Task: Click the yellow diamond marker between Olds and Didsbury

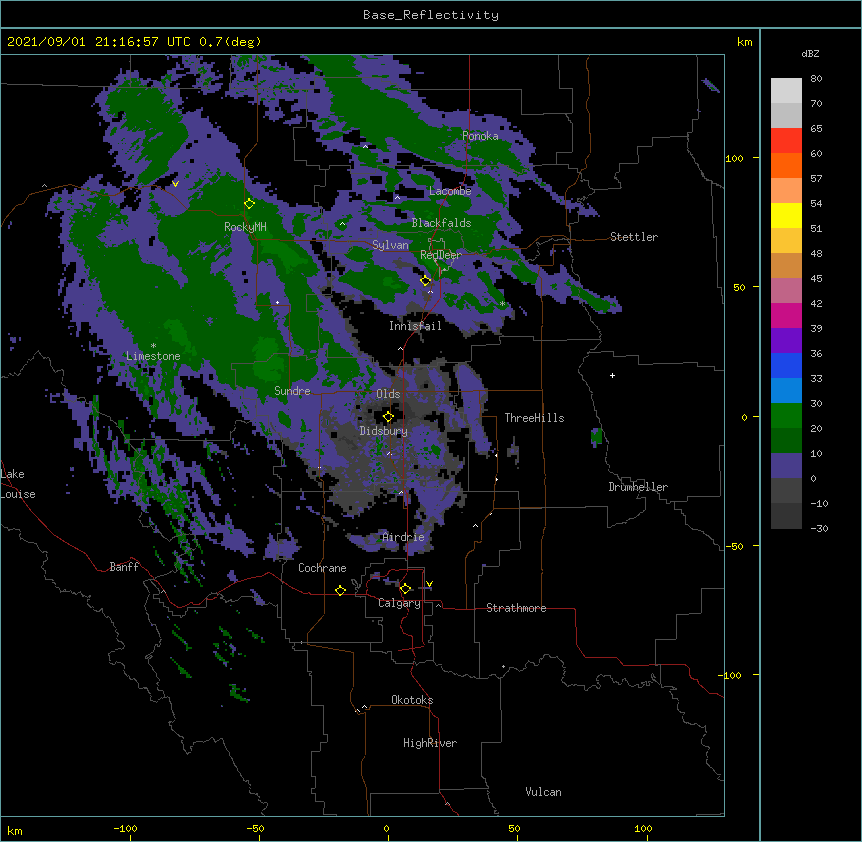Action: coord(388,417)
